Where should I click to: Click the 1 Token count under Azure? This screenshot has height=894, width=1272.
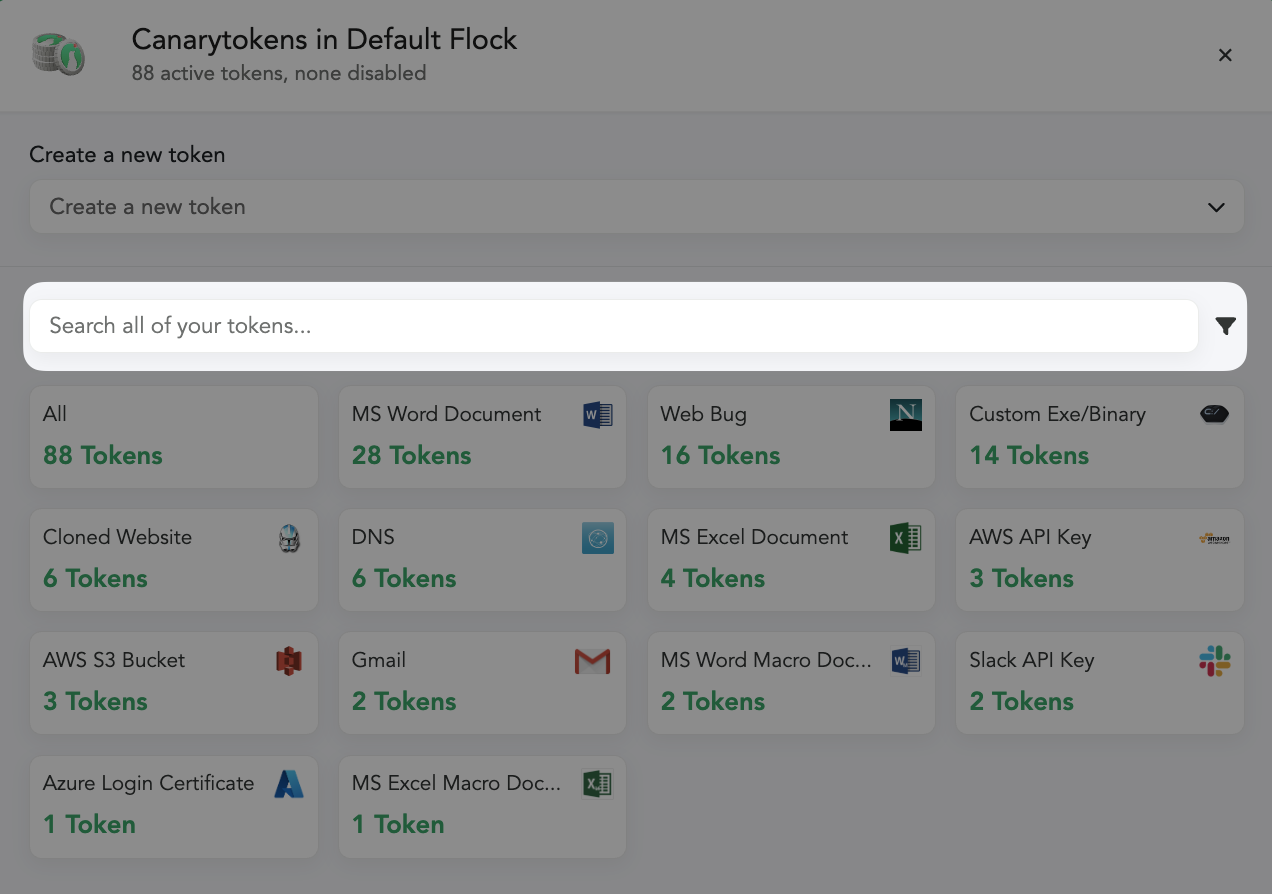[x=89, y=824]
